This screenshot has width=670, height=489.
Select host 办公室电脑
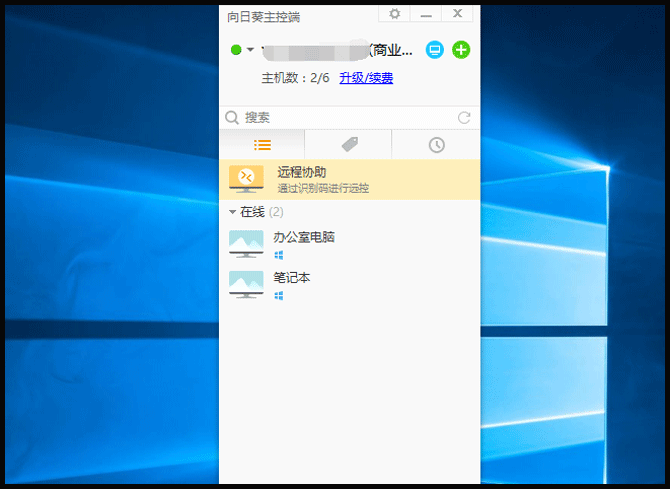pyautogui.click(x=350, y=244)
